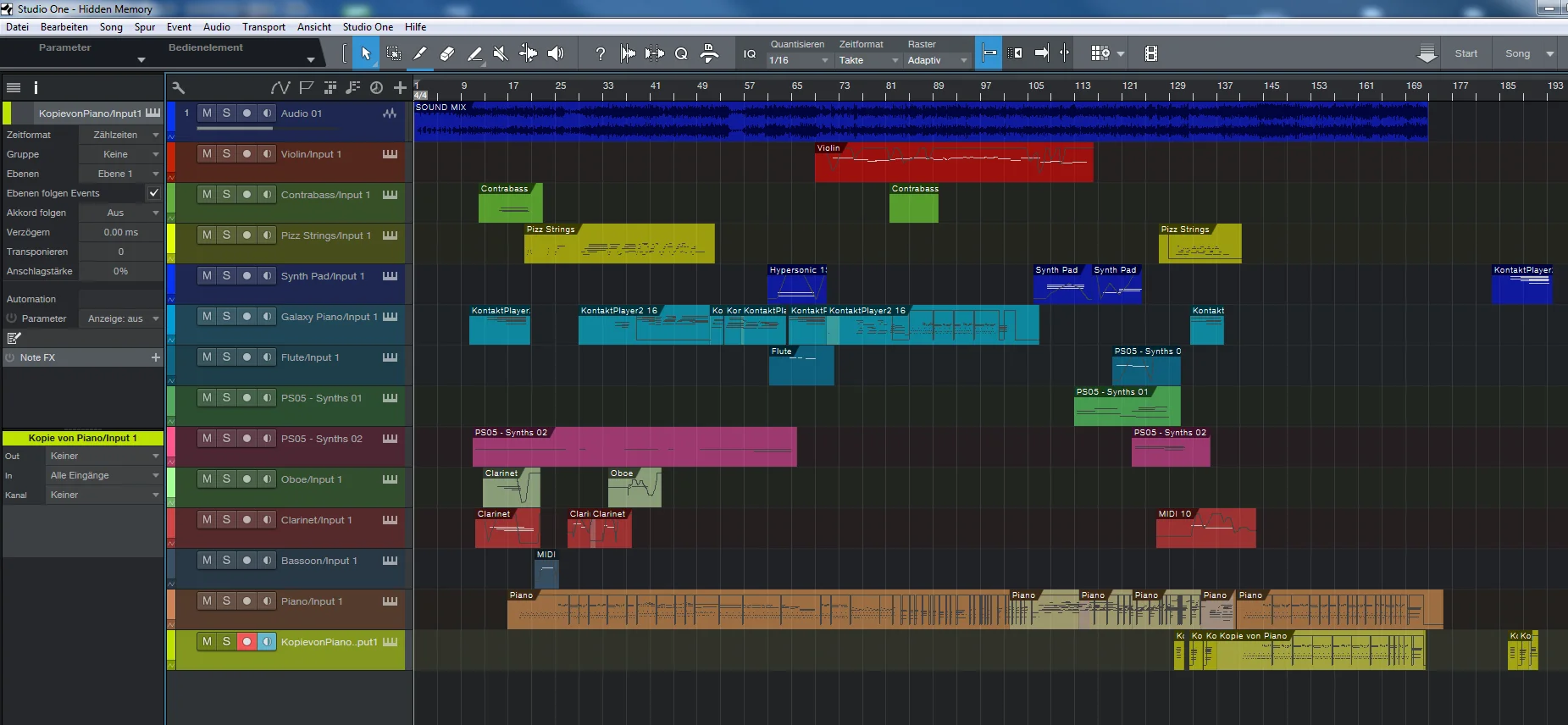Select the Paint pencil tool
1568x725 pixels.
tap(475, 53)
